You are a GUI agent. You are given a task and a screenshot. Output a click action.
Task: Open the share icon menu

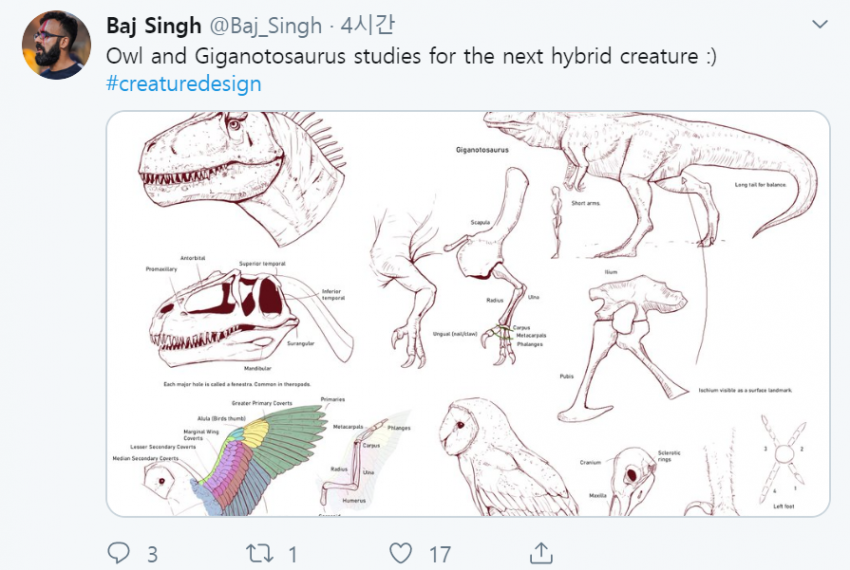click(541, 552)
